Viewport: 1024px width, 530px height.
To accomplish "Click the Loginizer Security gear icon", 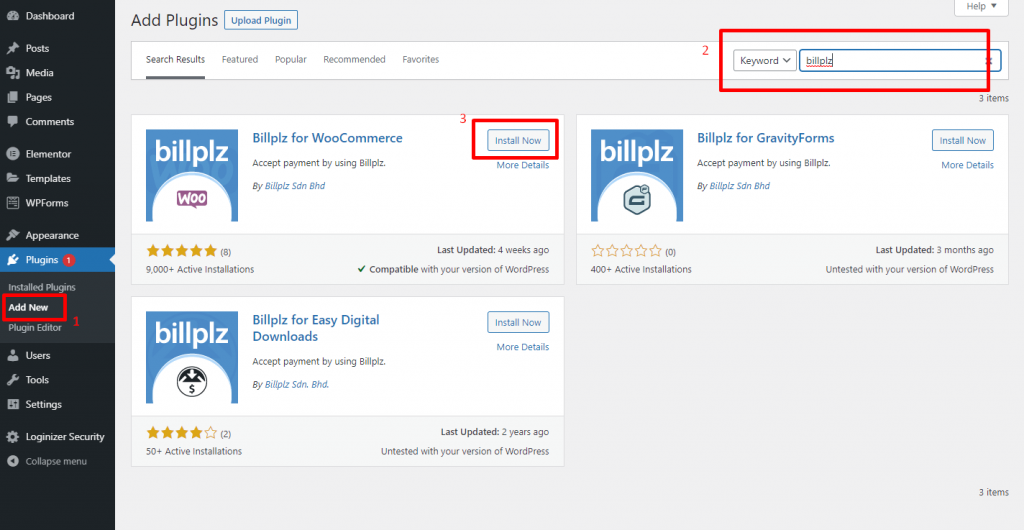I will 12,437.
